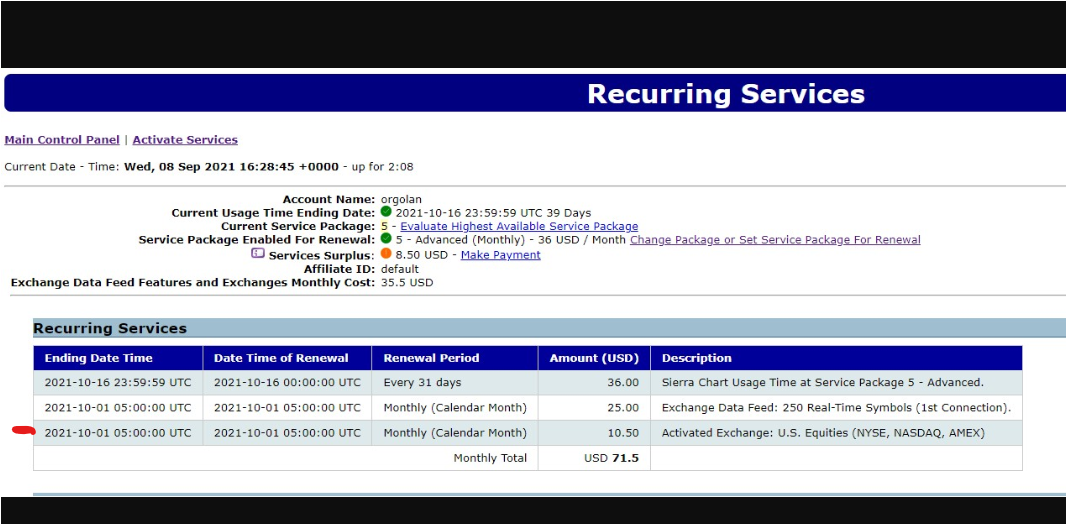Select the Description column header
1067x525 pixels.
click(x=836, y=358)
